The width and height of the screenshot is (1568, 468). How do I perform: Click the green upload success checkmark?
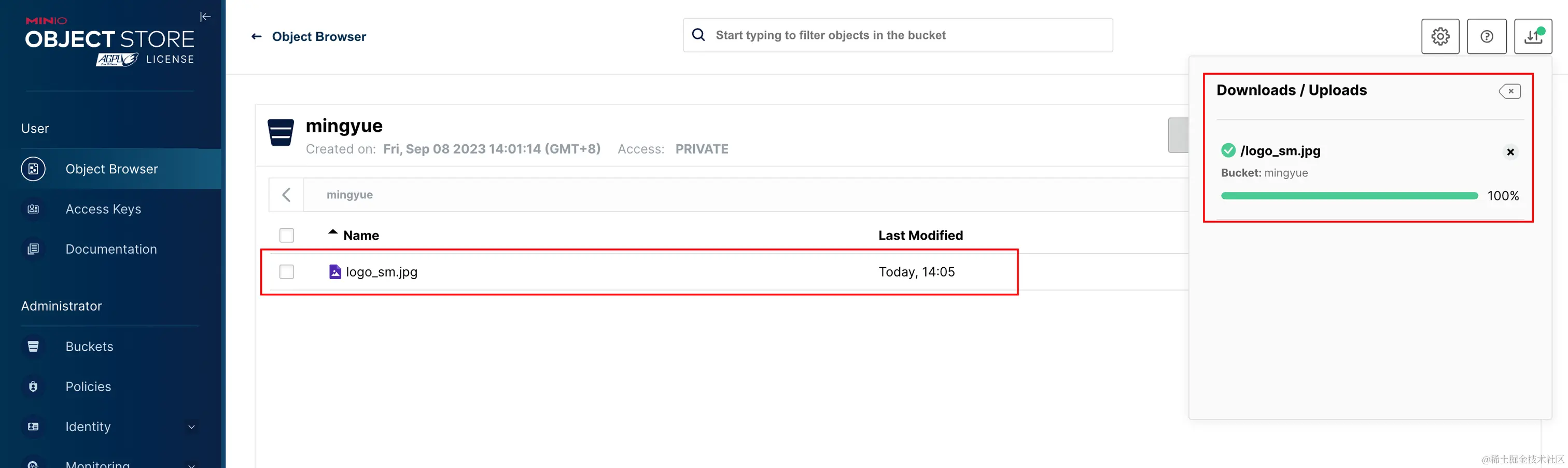click(x=1228, y=150)
